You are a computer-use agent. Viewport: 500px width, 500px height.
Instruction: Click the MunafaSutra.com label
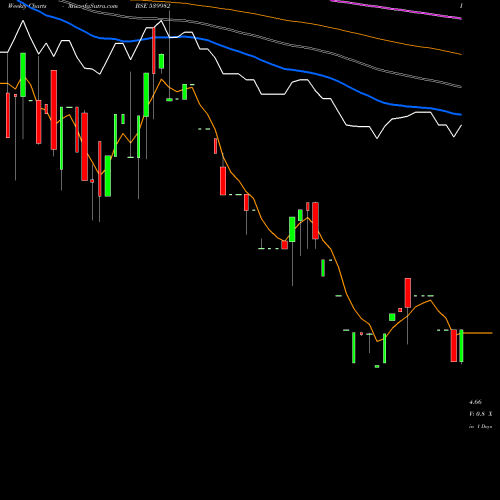coord(93,6)
